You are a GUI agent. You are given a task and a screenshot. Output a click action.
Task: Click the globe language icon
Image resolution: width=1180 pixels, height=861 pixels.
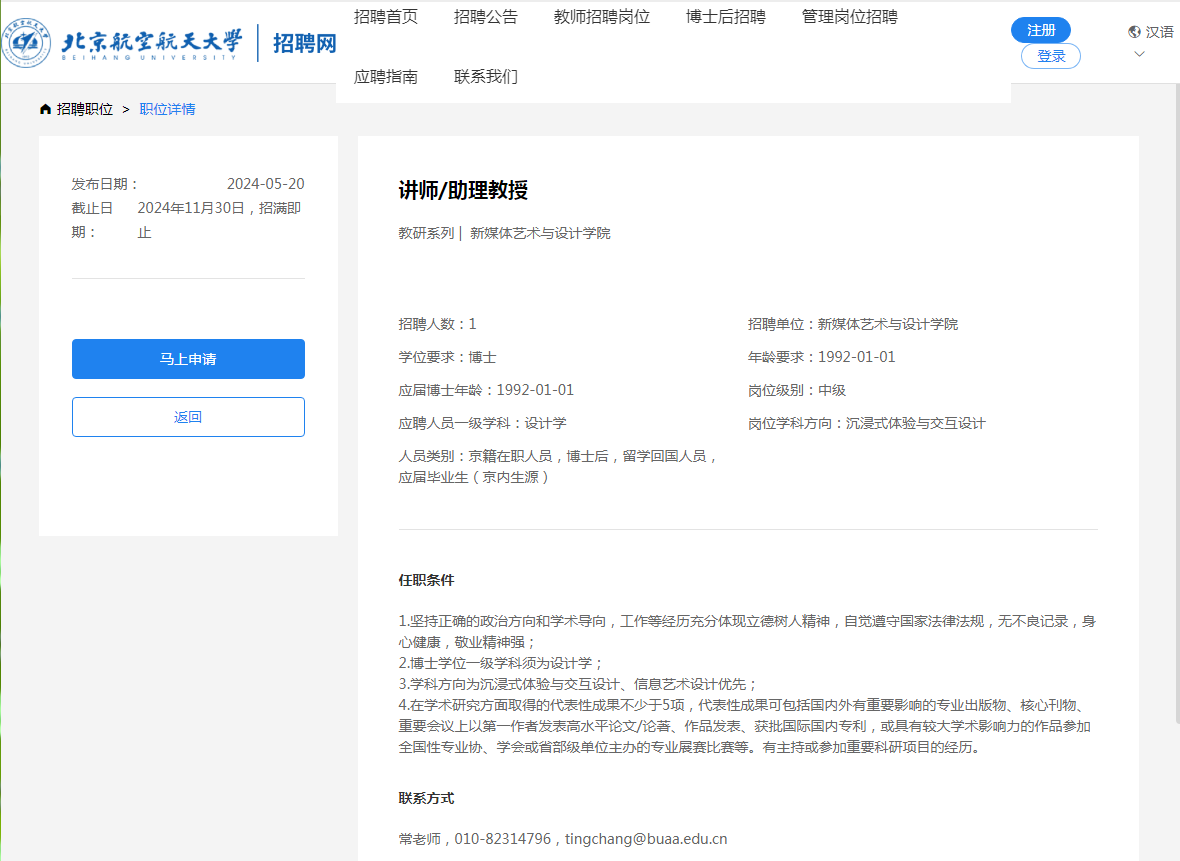1134,32
